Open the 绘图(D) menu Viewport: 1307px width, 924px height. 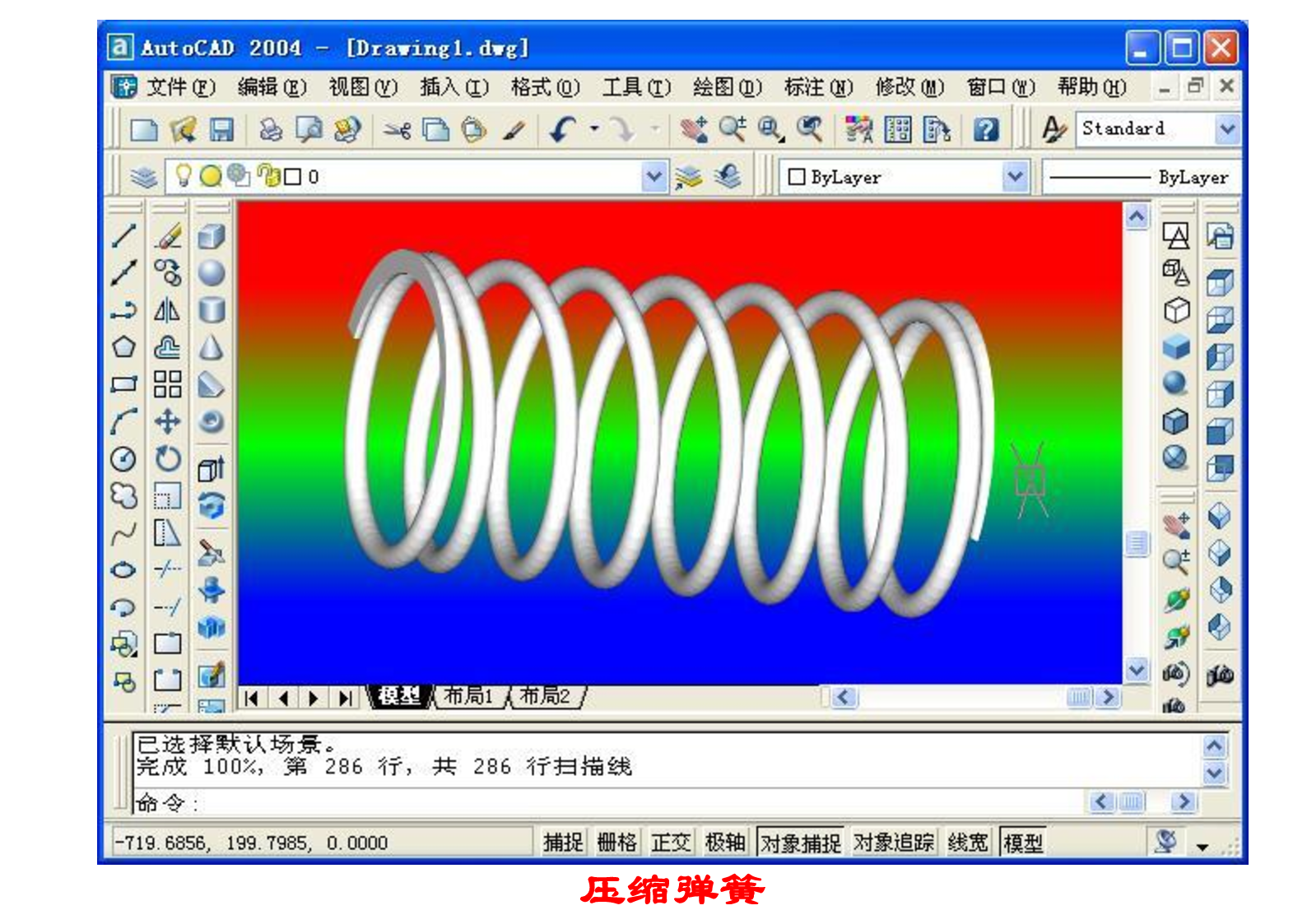point(728,86)
